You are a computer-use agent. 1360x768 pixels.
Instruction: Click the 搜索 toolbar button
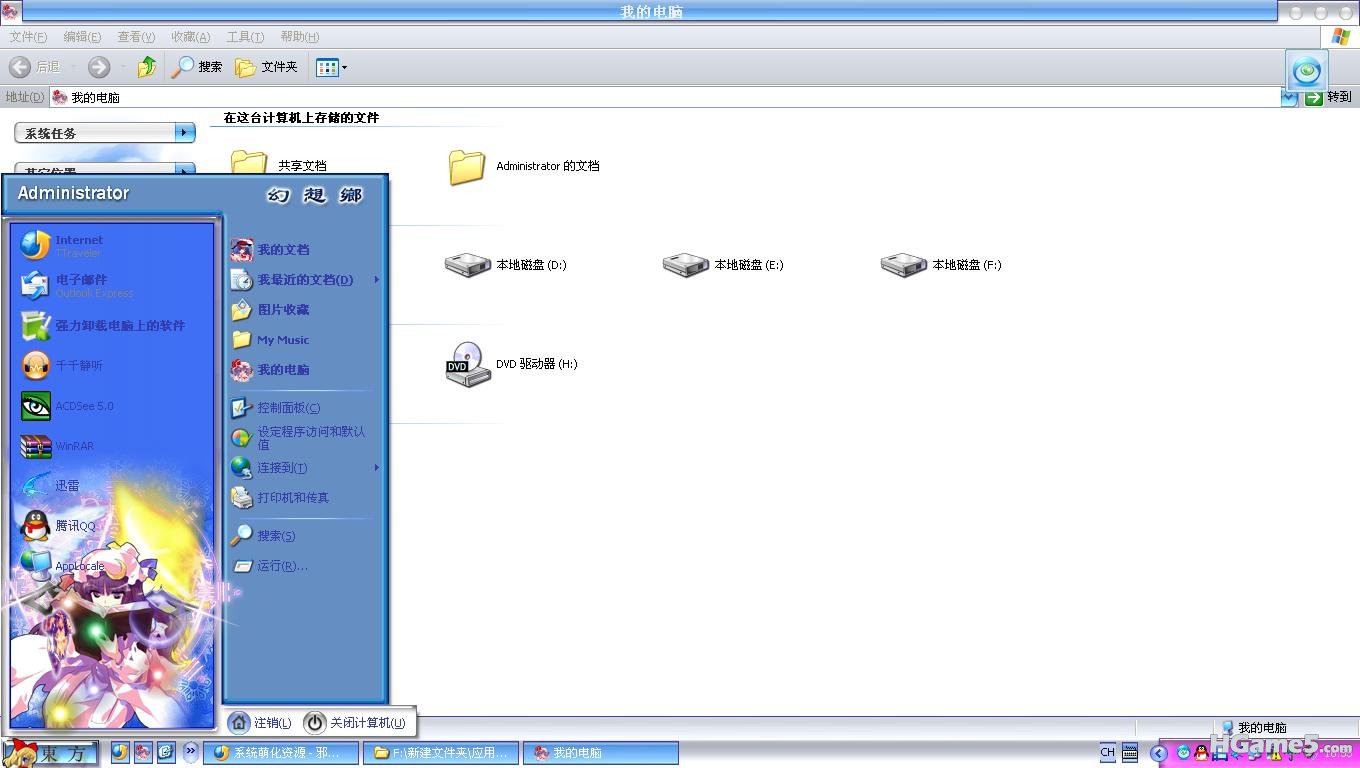[x=197, y=67]
